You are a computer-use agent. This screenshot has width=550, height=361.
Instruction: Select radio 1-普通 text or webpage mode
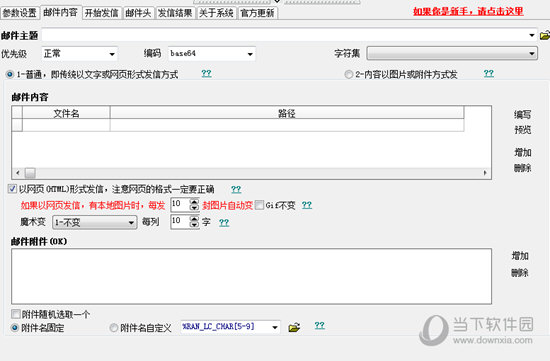pos(9,74)
